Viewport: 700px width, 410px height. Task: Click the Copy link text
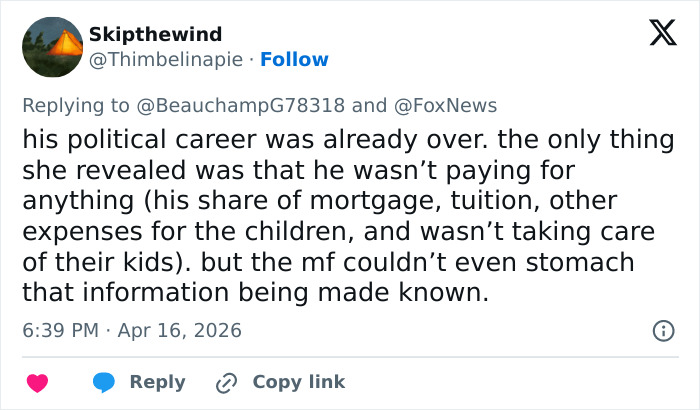(298, 382)
